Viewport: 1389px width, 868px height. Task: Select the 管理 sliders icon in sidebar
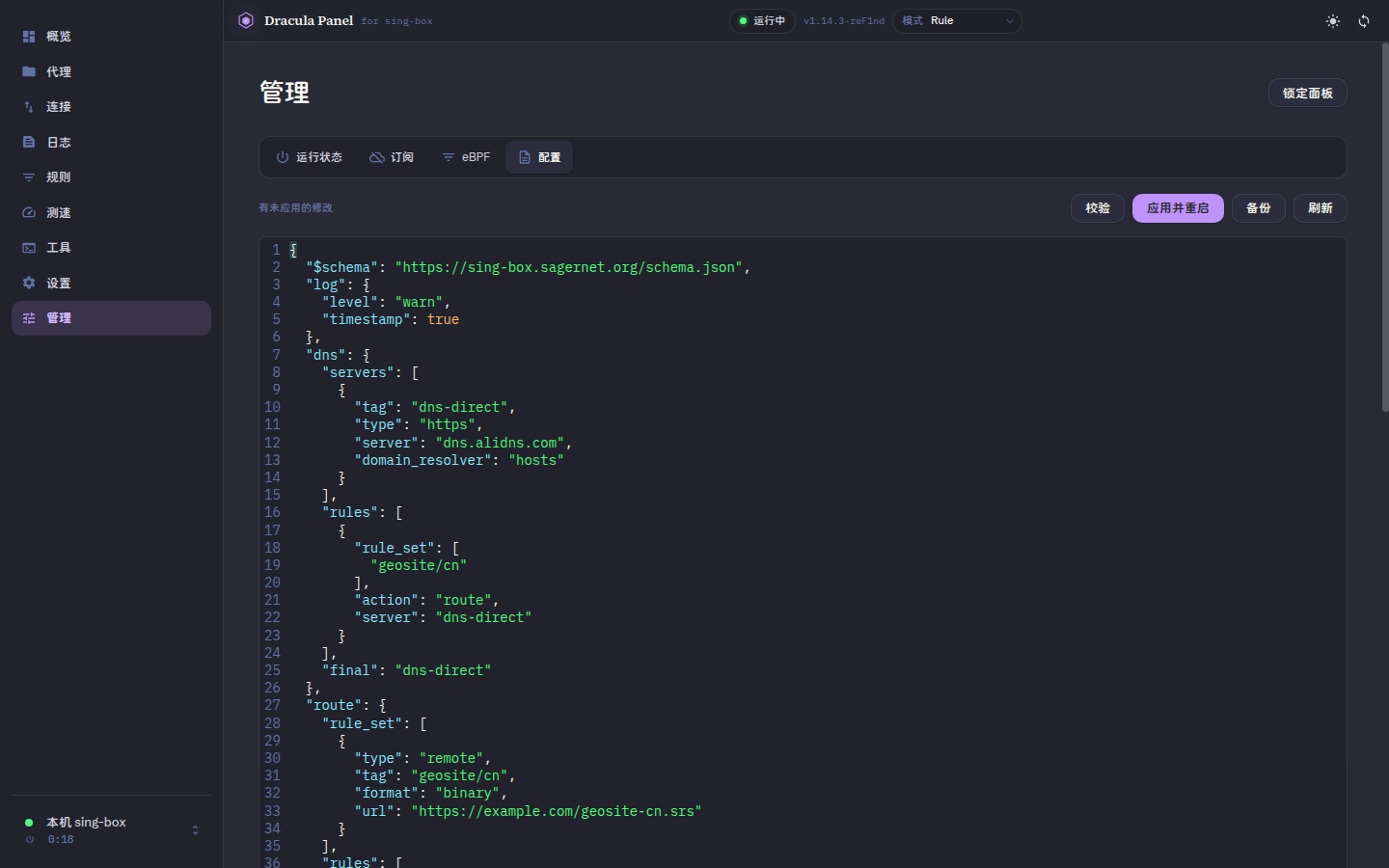29,318
